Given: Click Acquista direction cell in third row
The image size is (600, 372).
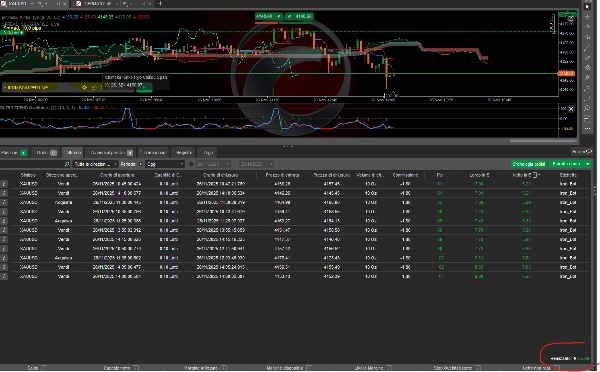Looking at the screenshot, I should [63, 202].
